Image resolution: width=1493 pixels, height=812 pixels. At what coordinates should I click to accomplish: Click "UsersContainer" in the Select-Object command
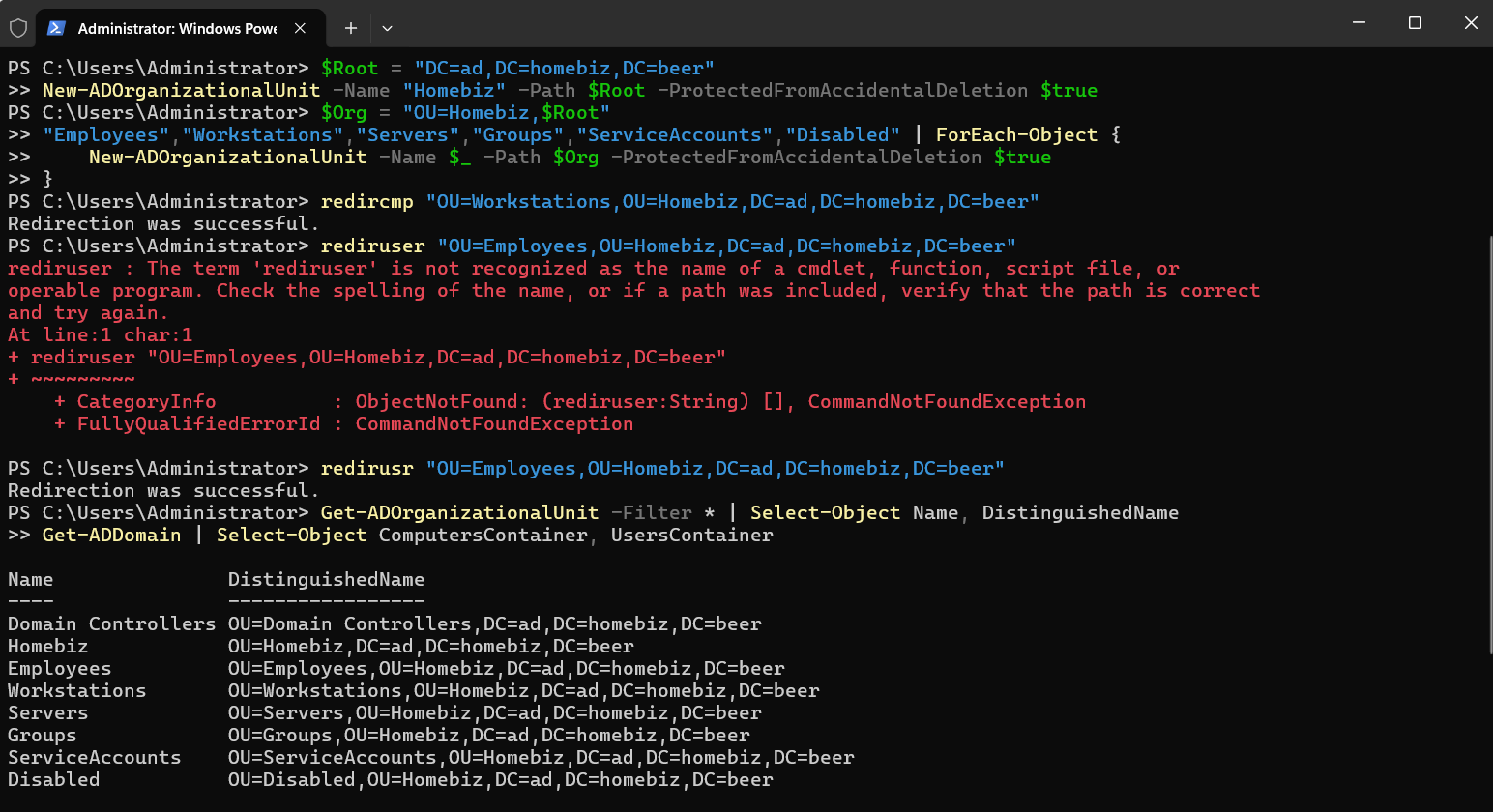[x=692, y=535]
